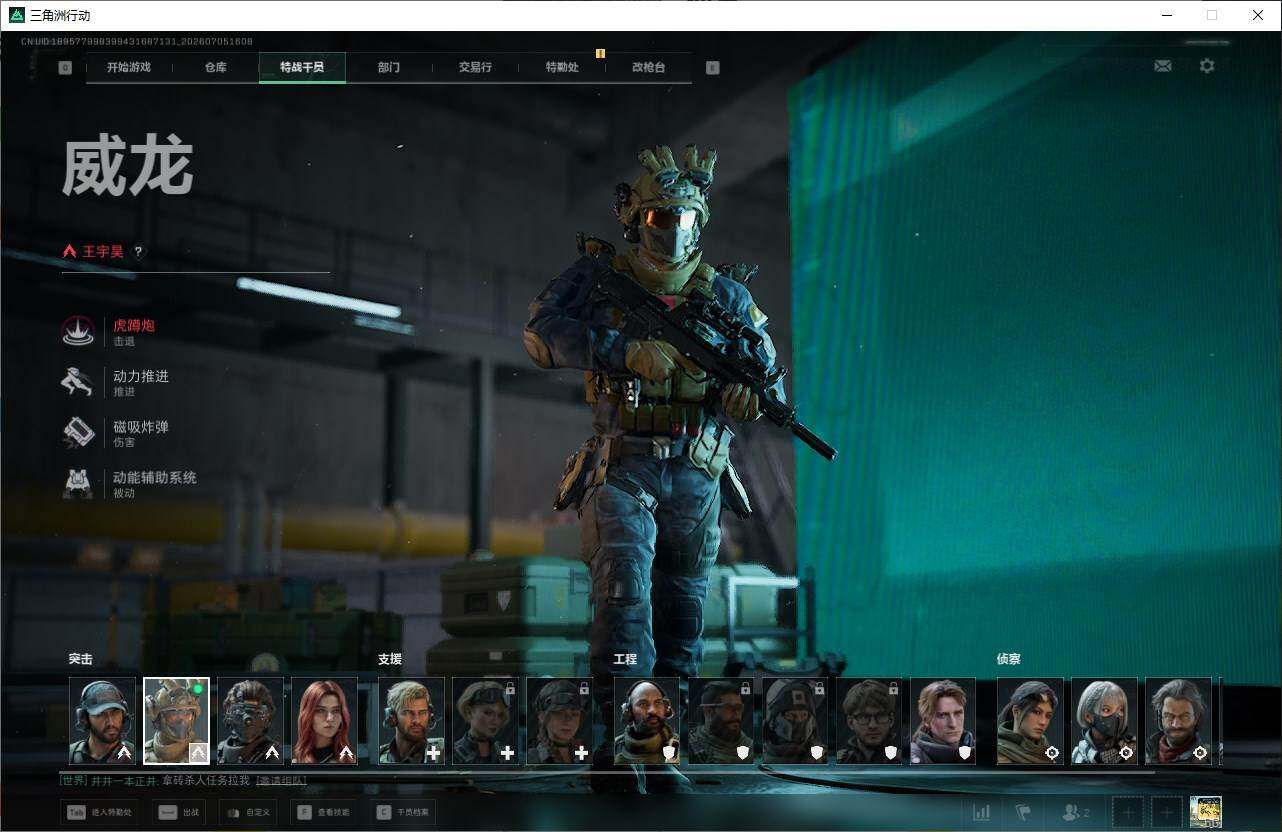Click the question mark beside 王宇昊
Viewport: 1282px width, 832px height.
point(138,252)
